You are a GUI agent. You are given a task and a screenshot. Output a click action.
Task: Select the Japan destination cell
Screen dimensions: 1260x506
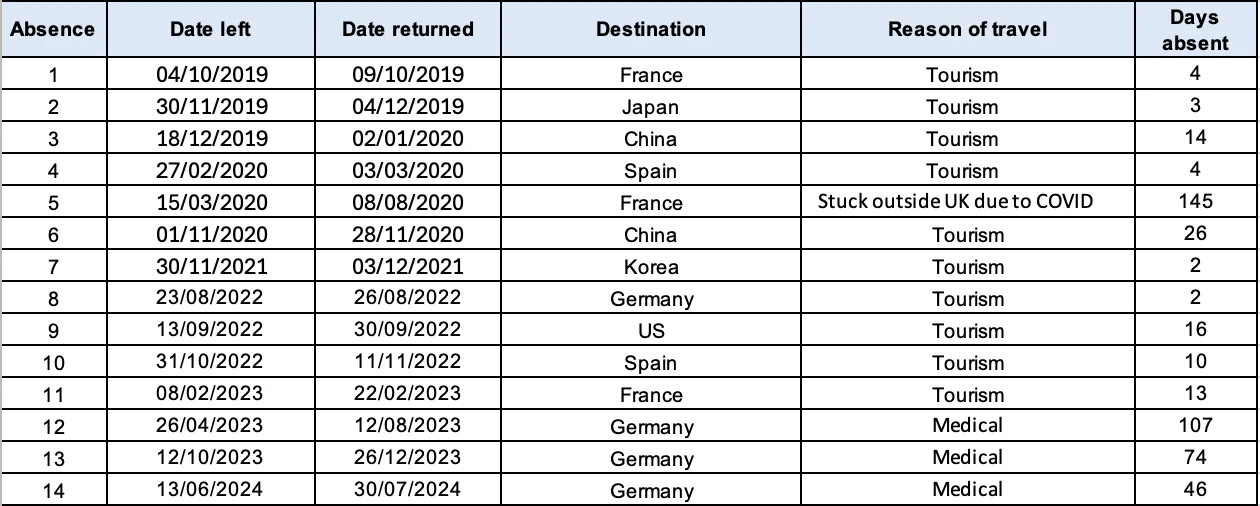(650, 107)
